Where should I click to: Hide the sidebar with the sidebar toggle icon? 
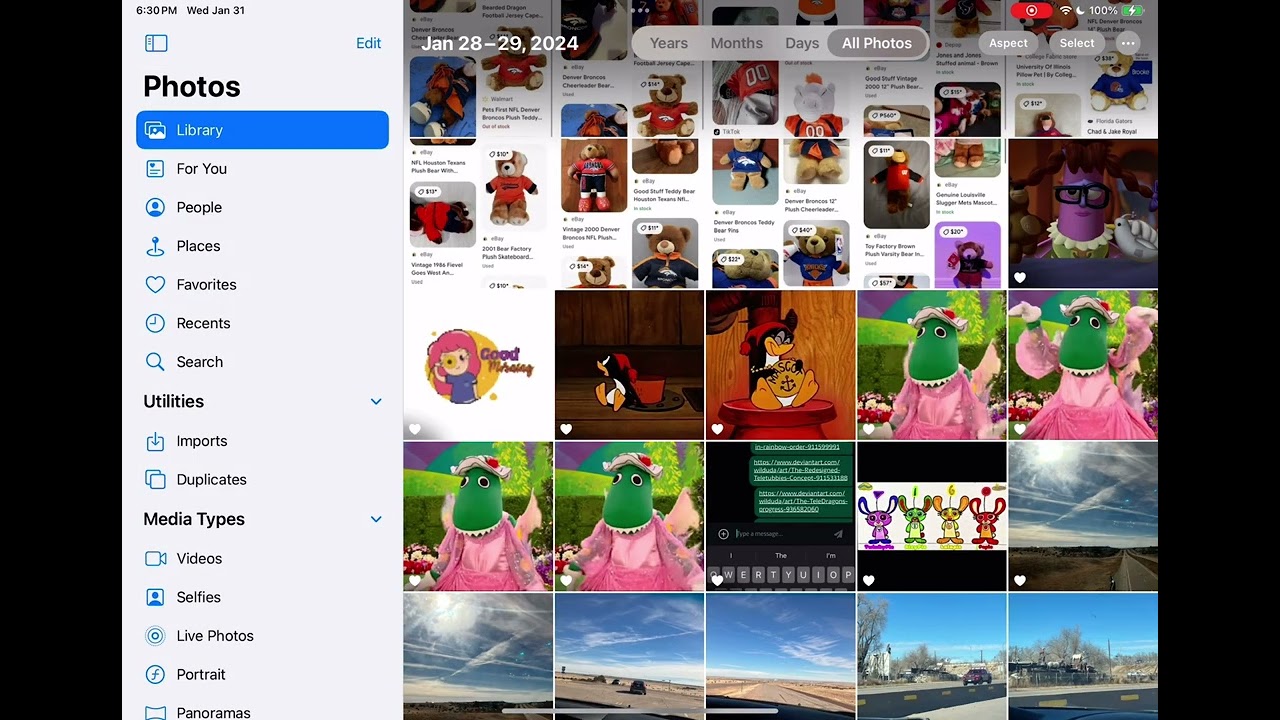(156, 43)
